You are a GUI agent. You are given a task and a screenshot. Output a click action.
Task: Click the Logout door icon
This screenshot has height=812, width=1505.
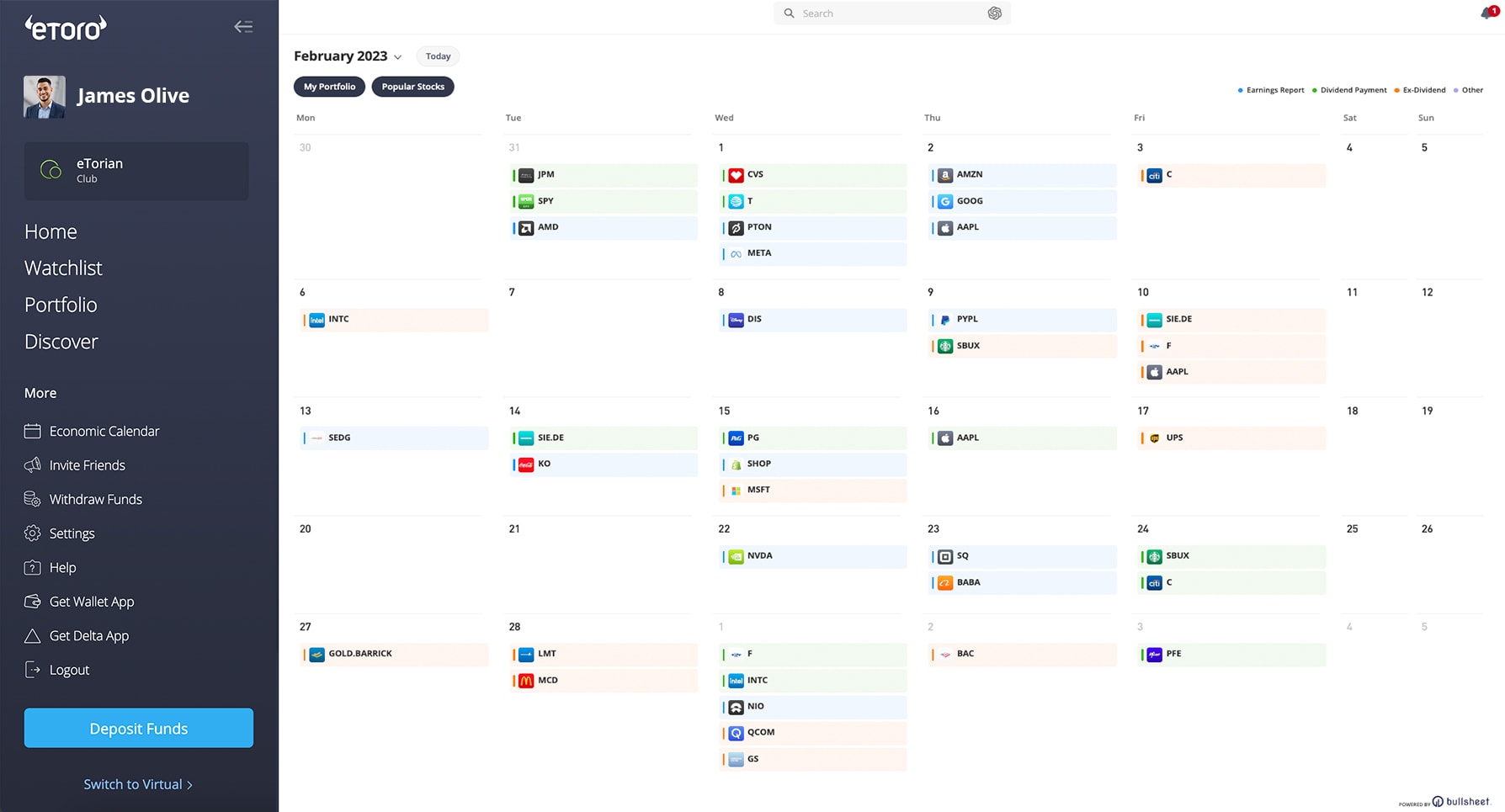[x=32, y=670]
